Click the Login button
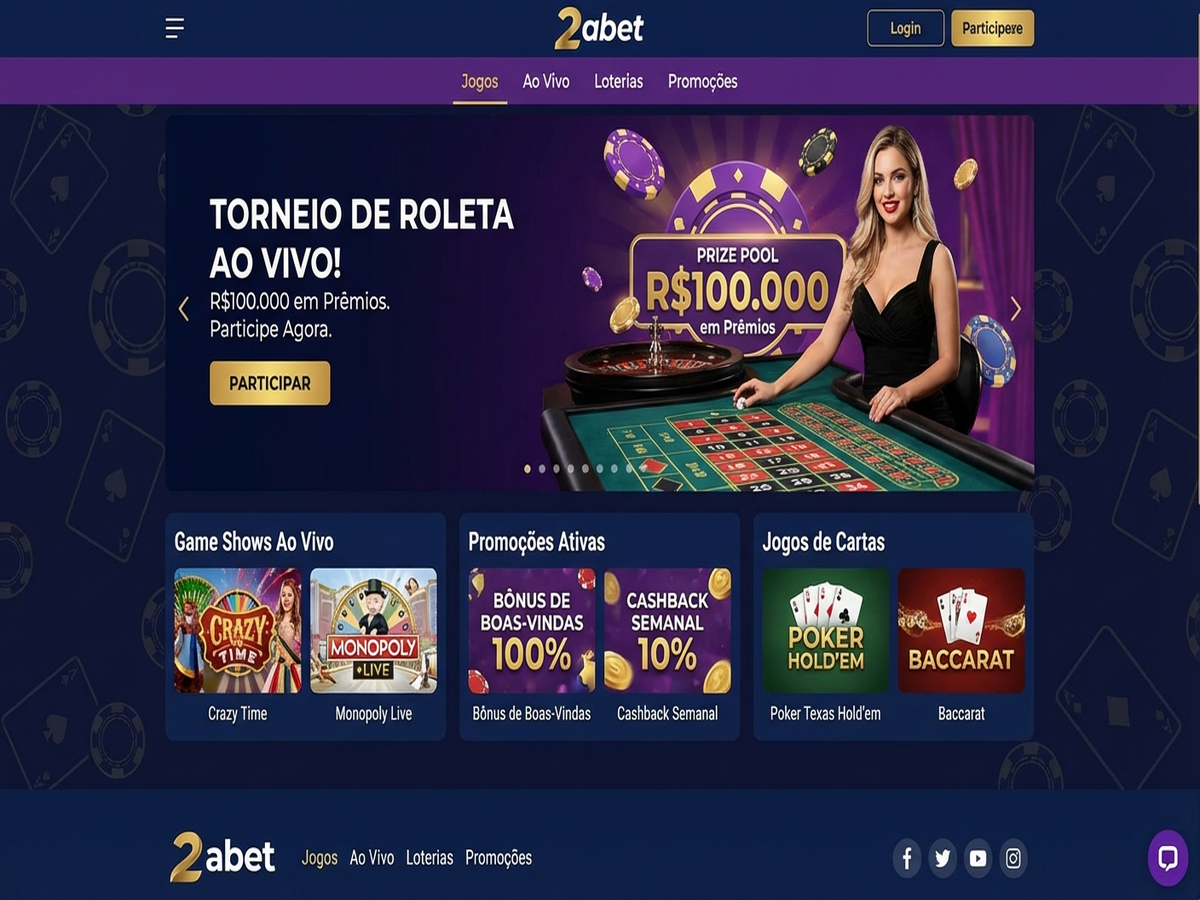The width and height of the screenshot is (1200, 900). tap(905, 28)
